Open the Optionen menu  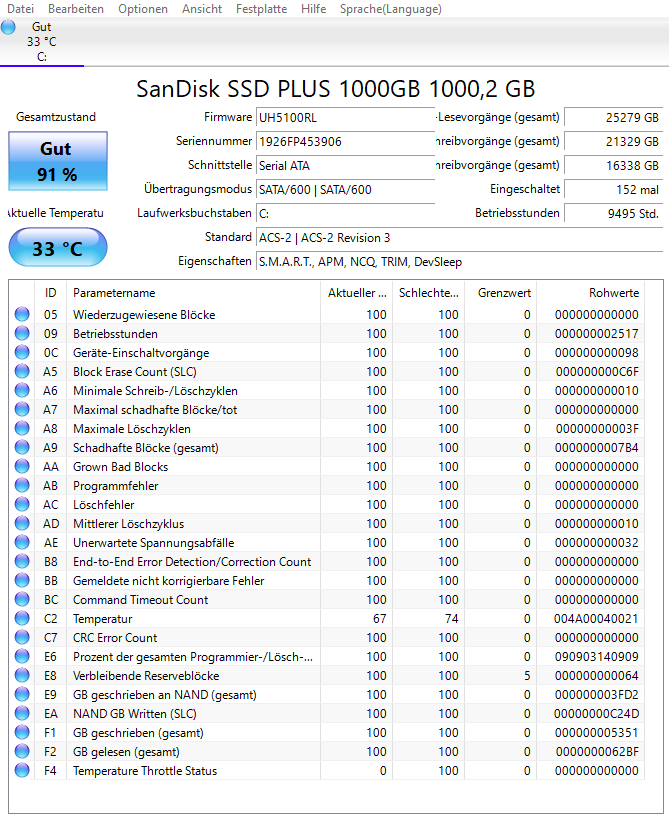[x=143, y=8]
